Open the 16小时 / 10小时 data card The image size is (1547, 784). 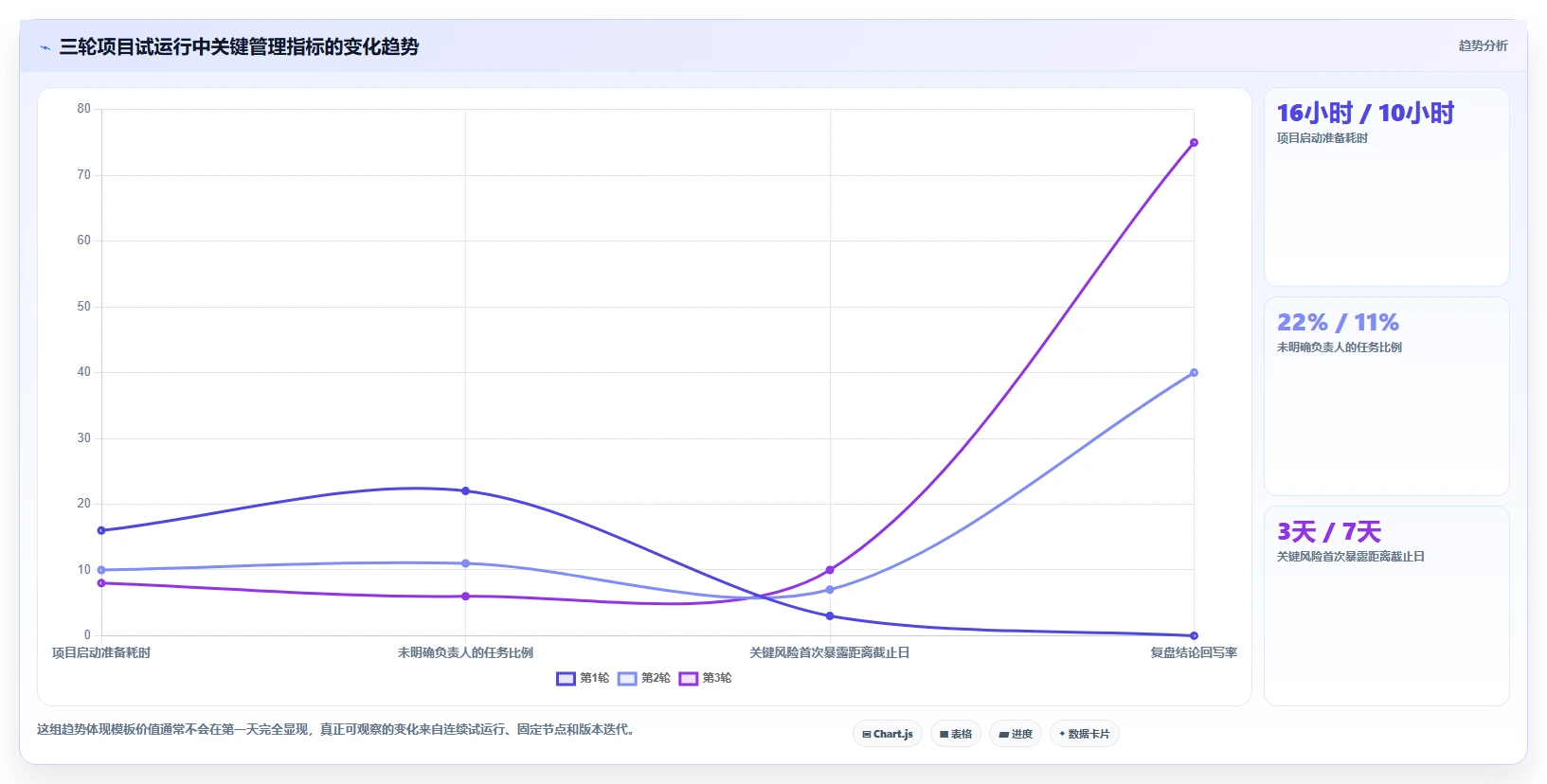tap(1387, 187)
